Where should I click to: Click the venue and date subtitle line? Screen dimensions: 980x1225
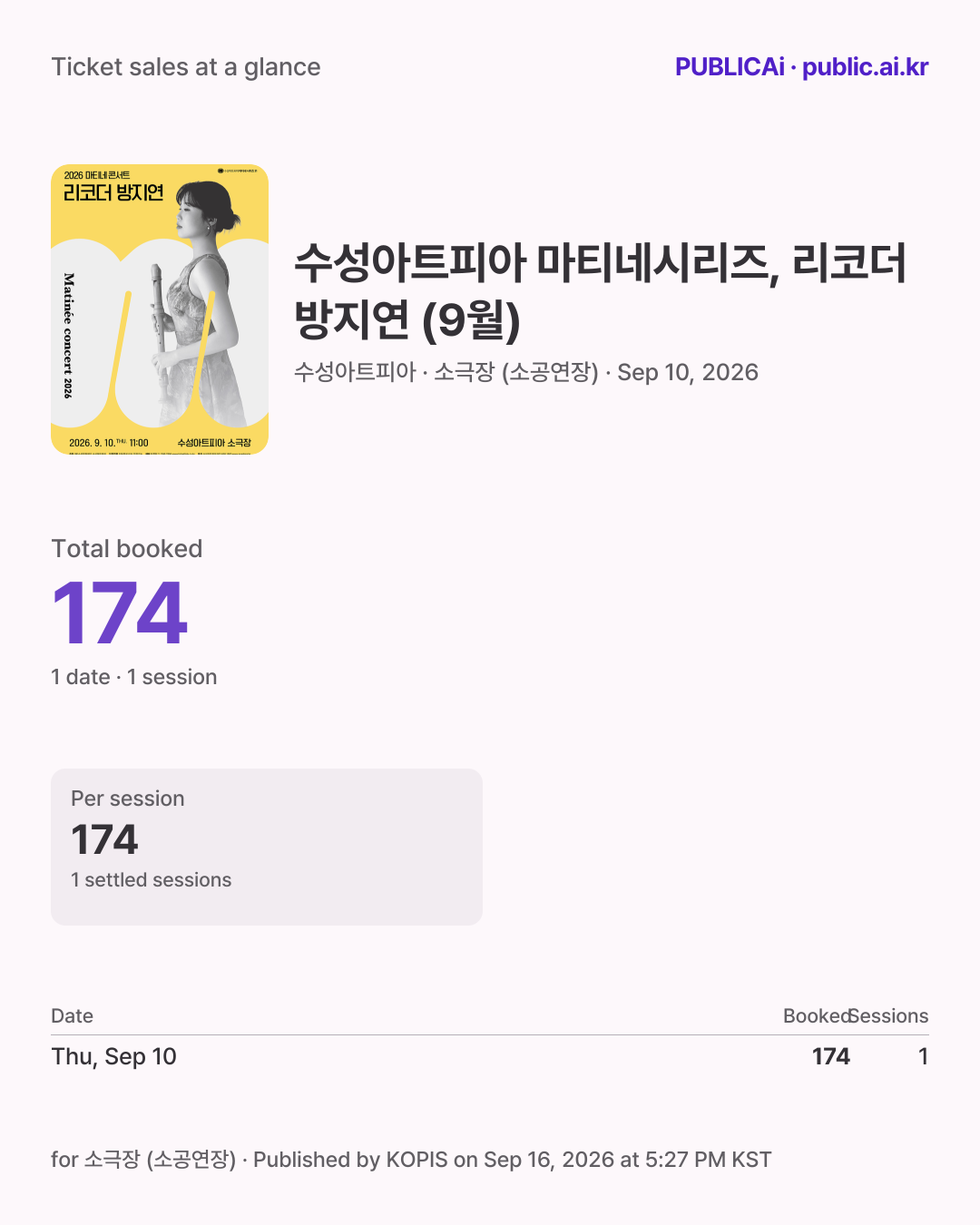pos(526,372)
